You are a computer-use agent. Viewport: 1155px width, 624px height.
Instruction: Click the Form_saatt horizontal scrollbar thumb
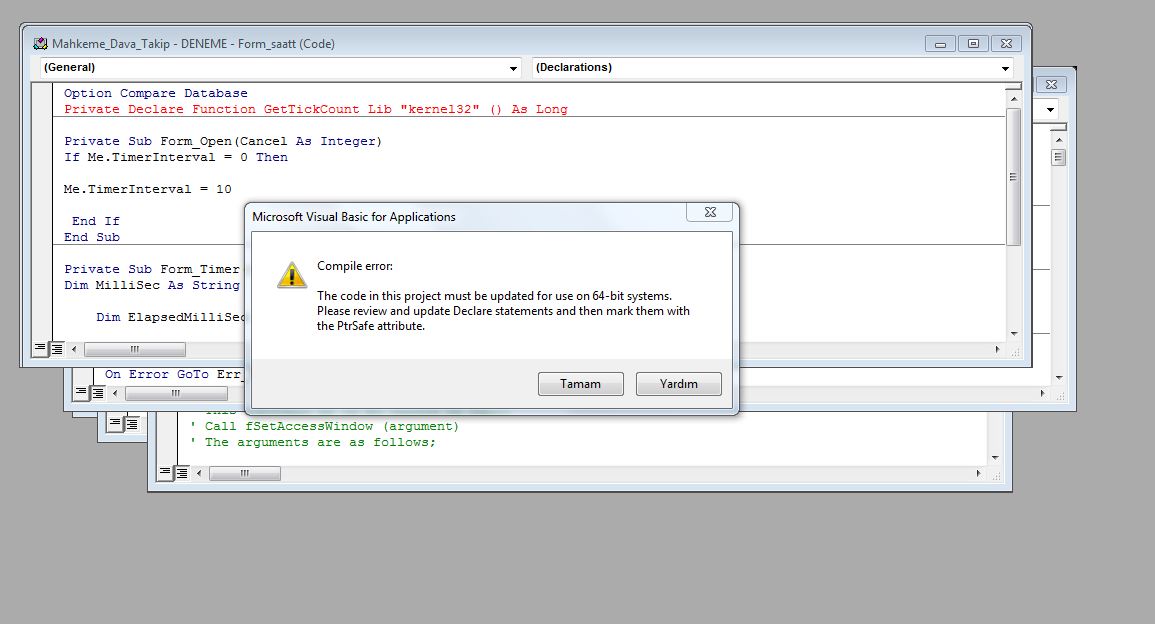pos(134,350)
